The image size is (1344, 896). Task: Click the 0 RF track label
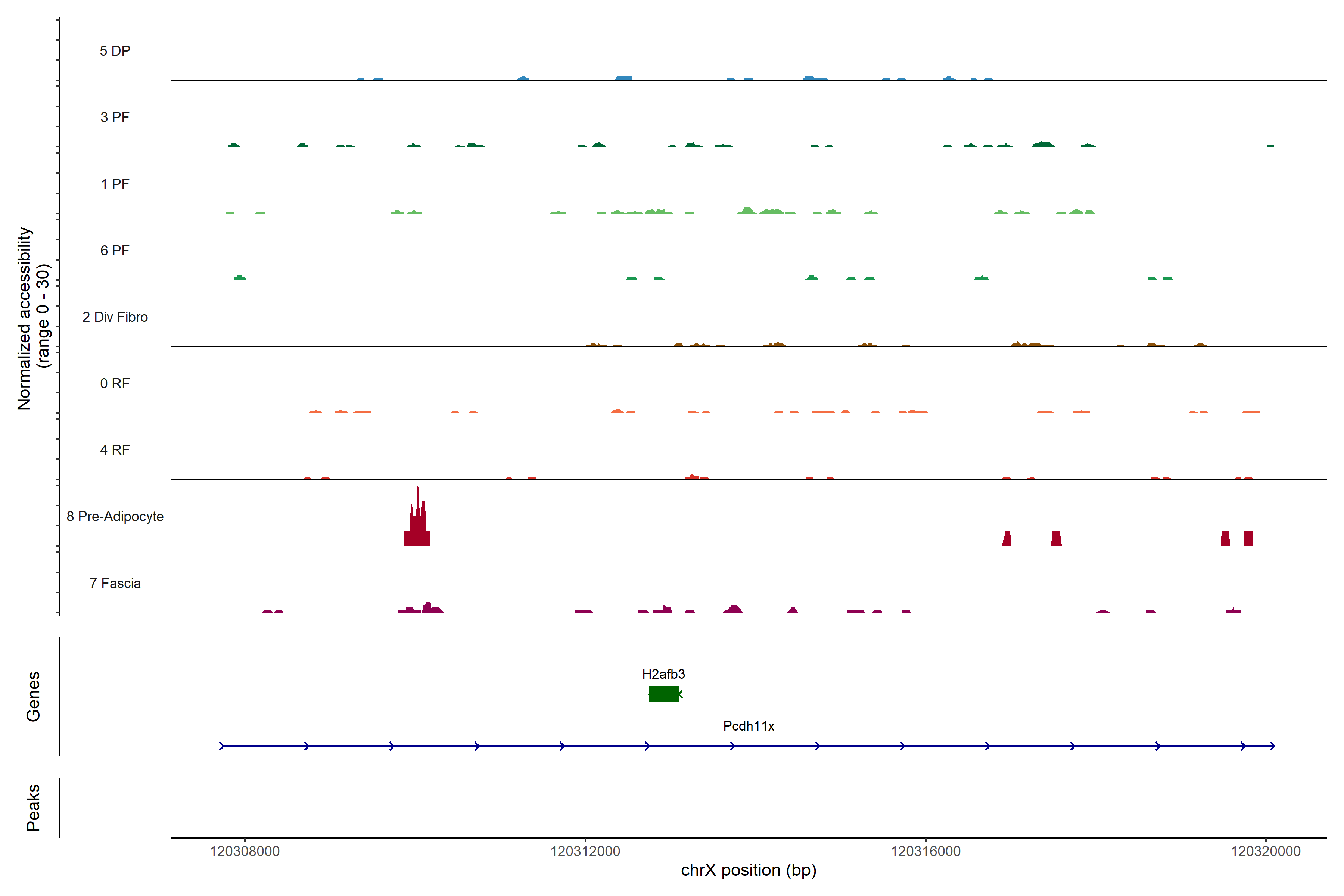[x=115, y=383]
